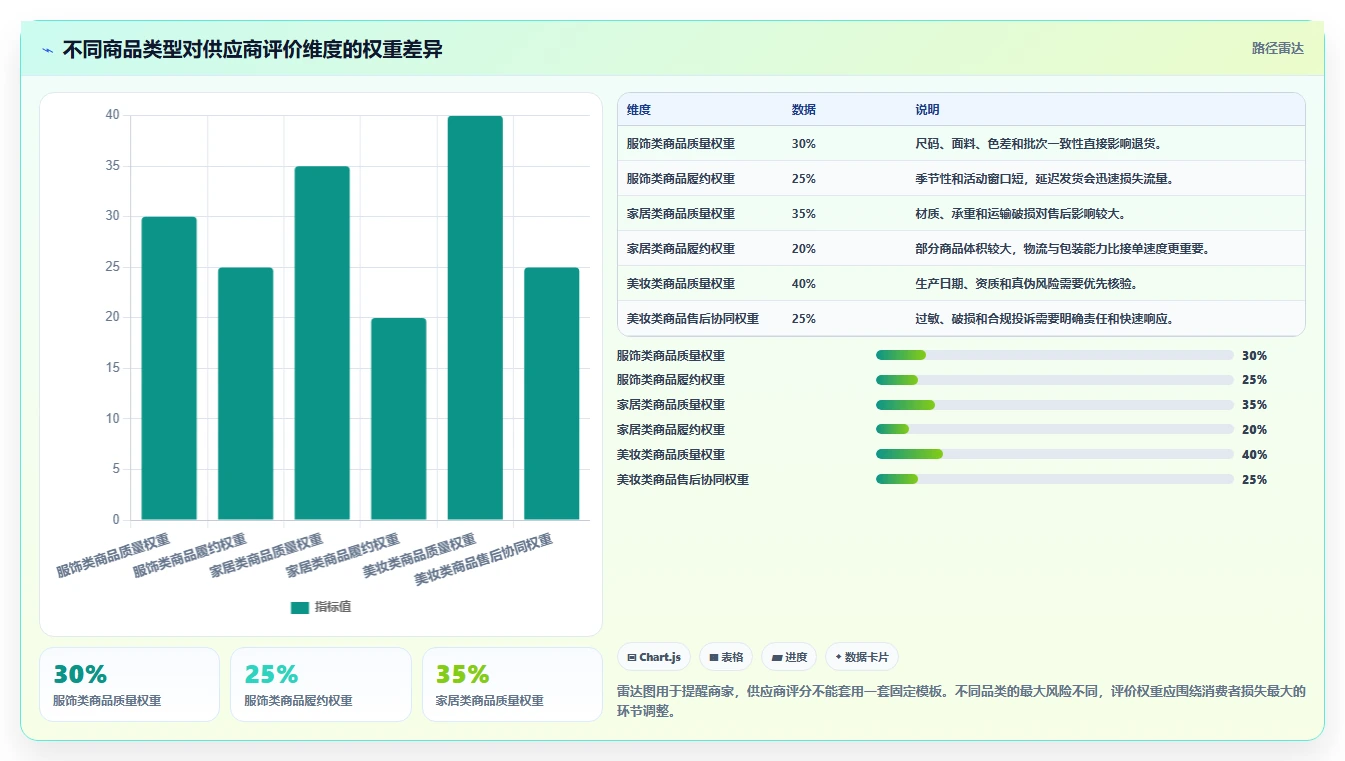Screen dimensions: 1345x761
Task: Click the 30% percentage label beside the progress bars
Action: pyautogui.click(x=1254, y=355)
